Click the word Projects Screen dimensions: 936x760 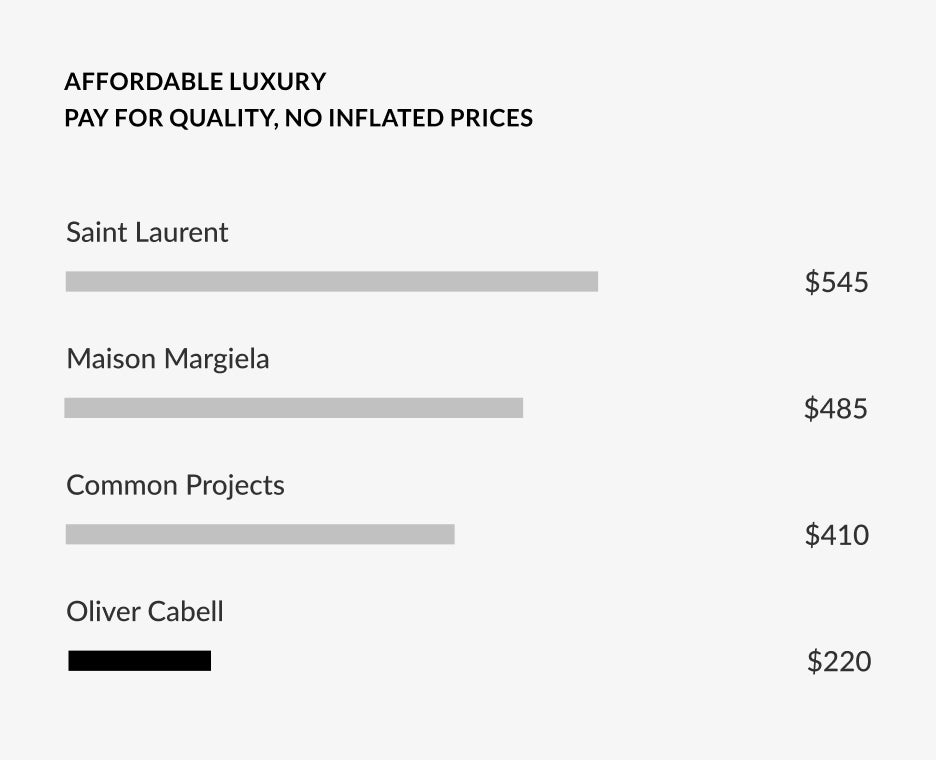(x=235, y=486)
